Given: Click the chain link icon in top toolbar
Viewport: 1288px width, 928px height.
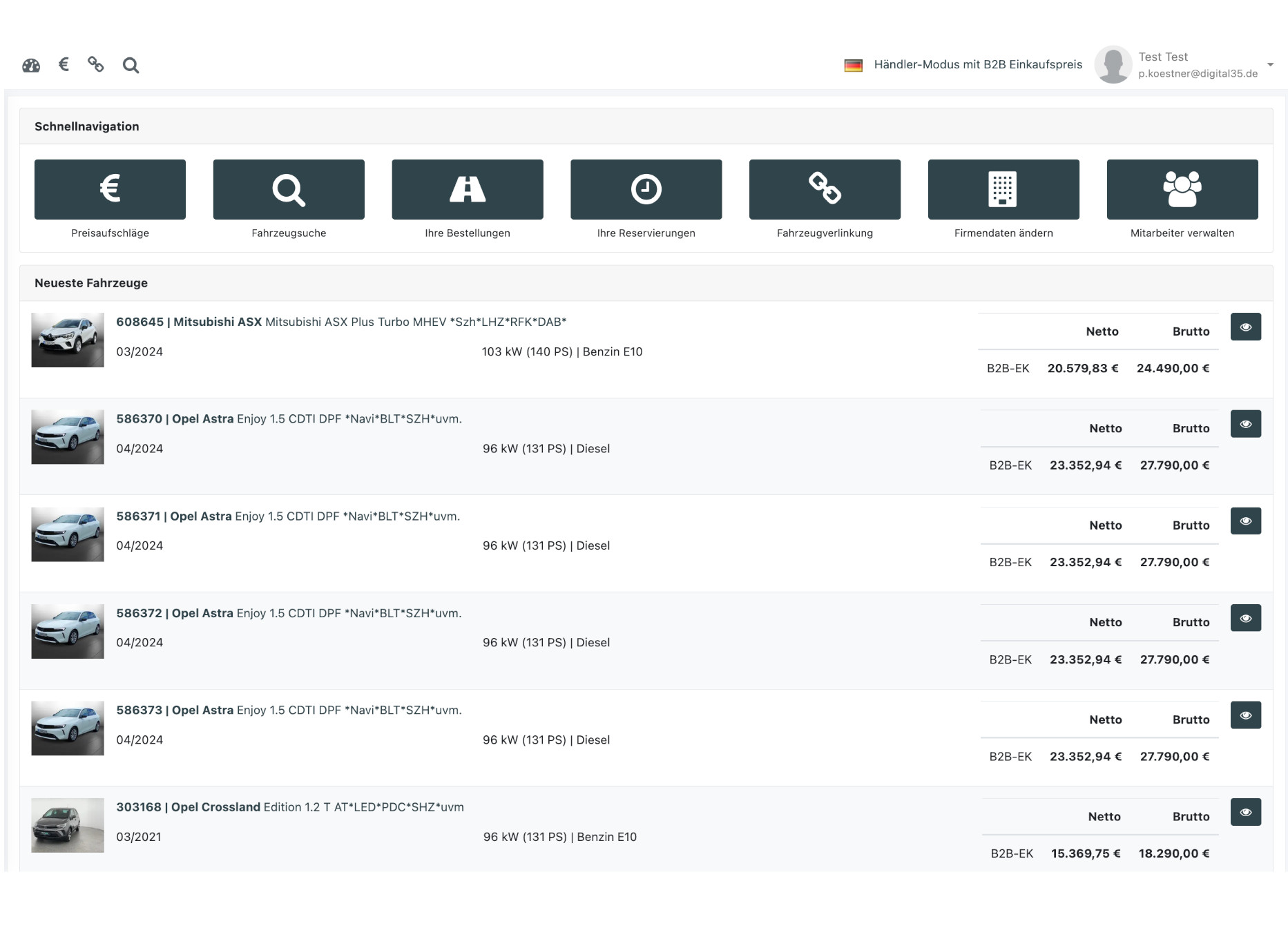Looking at the screenshot, I should [x=96, y=65].
